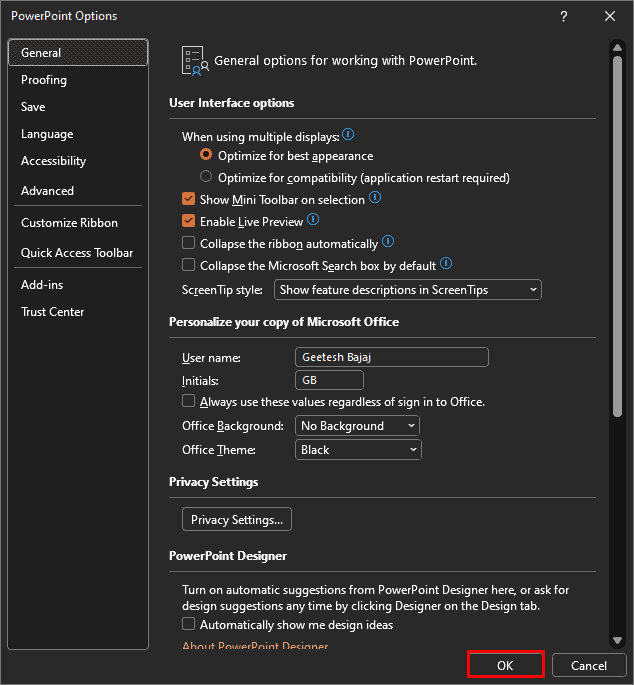This screenshot has width=634, height=685.
Task: Click the info icon next to Live Preview
Action: [x=313, y=220]
